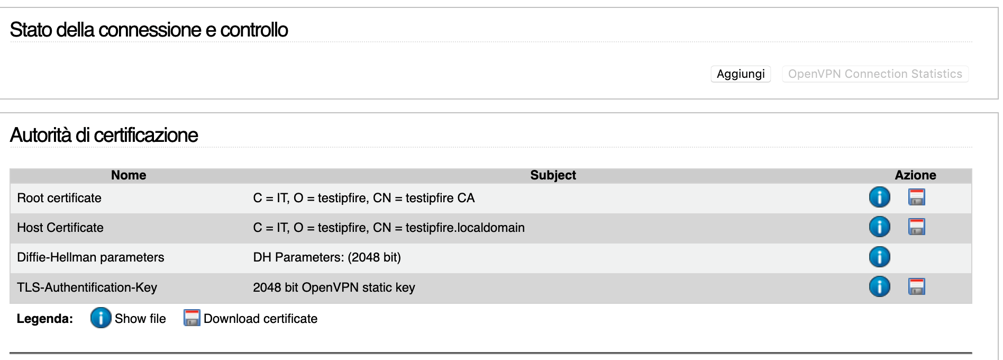This screenshot has height=360, width=1003.
Task: Click the Aggiungi button
Action: 741,74
